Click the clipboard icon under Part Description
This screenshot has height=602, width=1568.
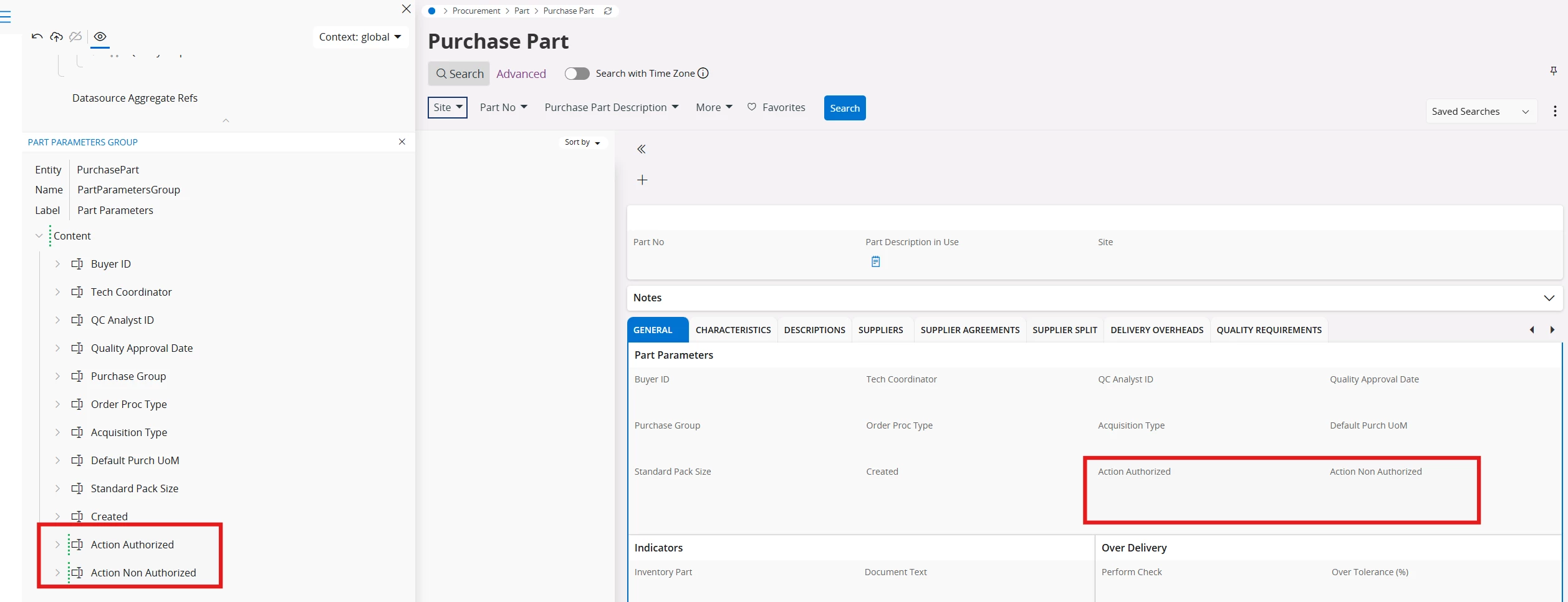[x=875, y=262]
